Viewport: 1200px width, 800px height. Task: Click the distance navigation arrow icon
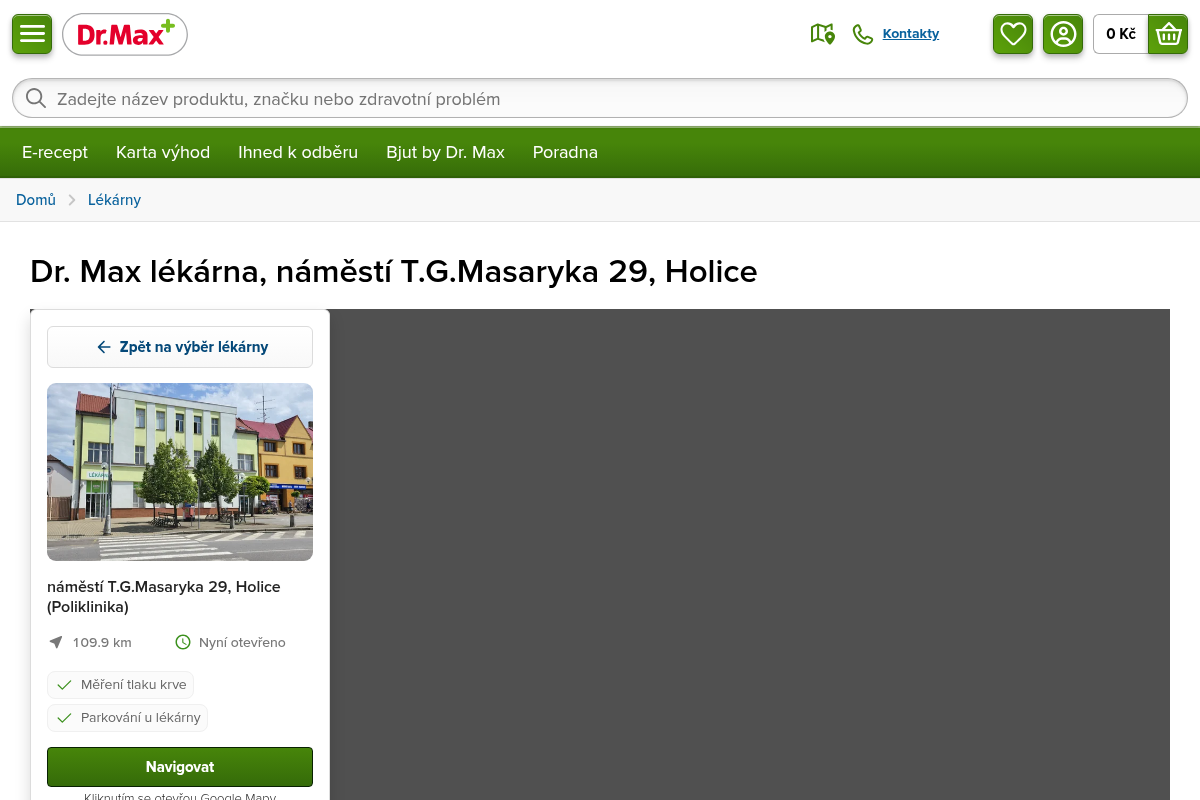56,642
